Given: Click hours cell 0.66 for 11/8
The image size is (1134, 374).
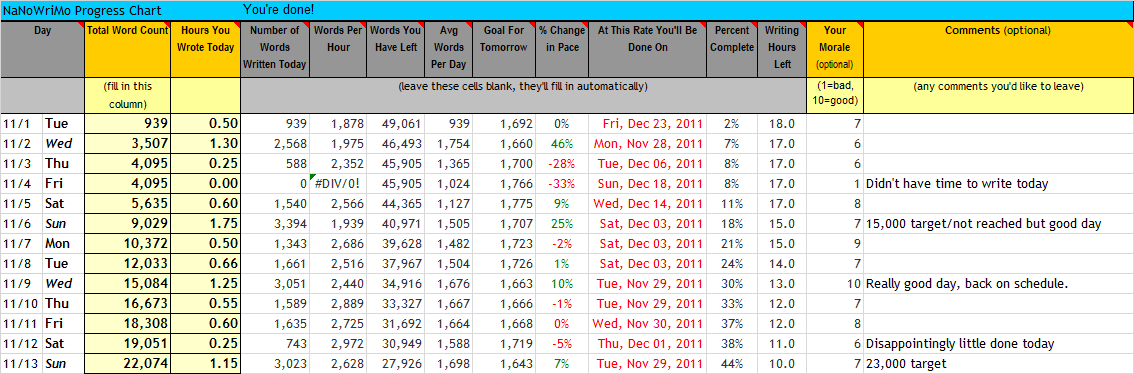Looking at the screenshot, I should [205, 263].
